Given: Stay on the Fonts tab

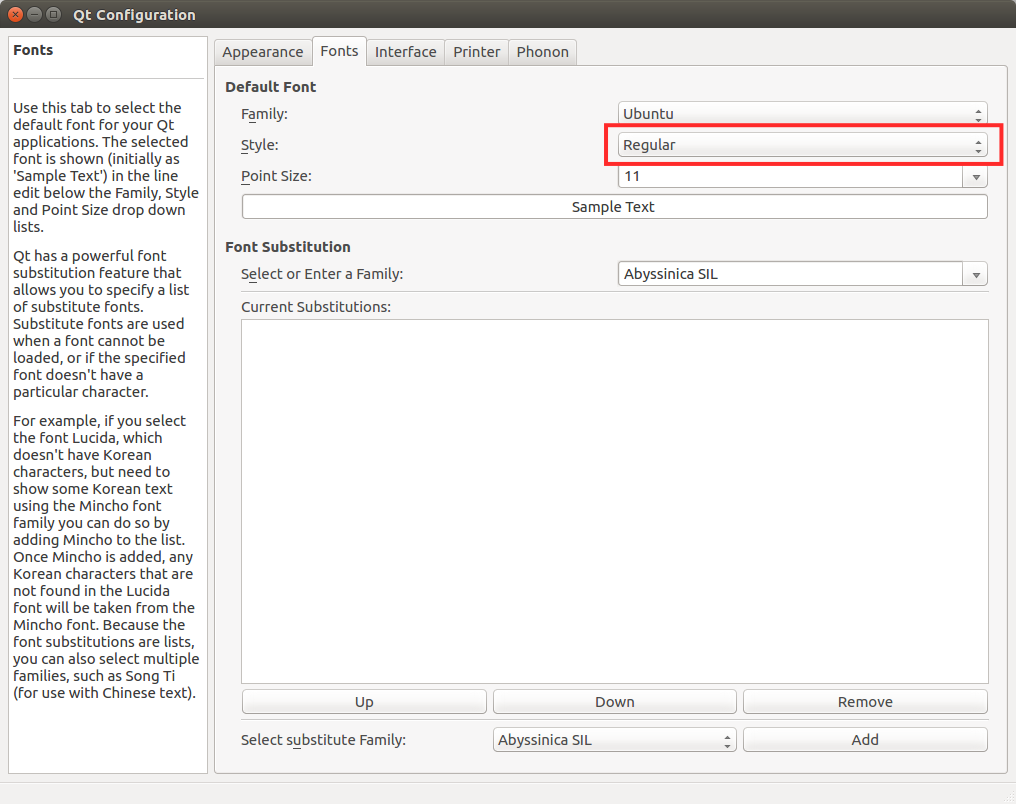Looking at the screenshot, I should (x=339, y=50).
